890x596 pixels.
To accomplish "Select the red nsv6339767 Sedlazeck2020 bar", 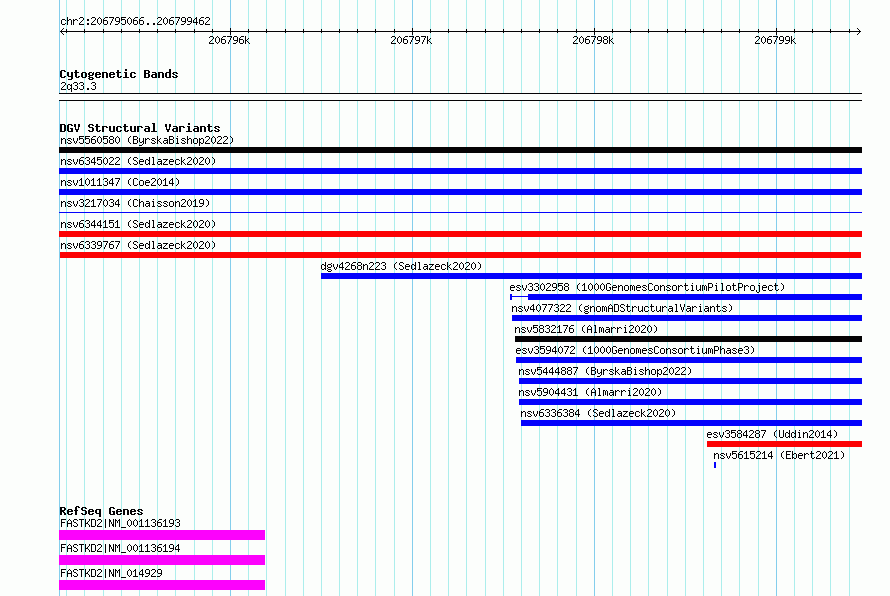I will tap(460, 255).
